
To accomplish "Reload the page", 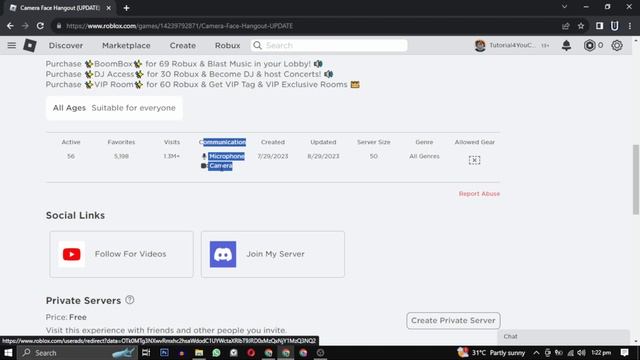I will 40,26.
